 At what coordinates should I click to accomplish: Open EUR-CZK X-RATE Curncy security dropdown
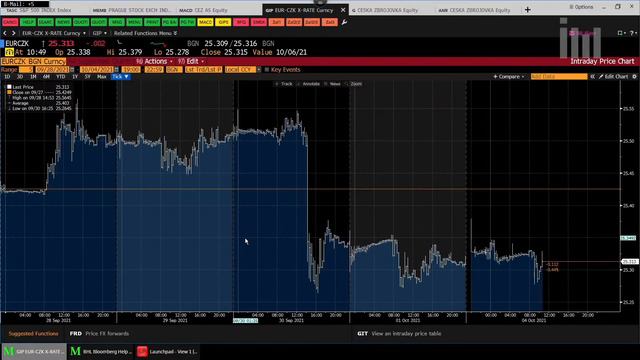point(54,33)
